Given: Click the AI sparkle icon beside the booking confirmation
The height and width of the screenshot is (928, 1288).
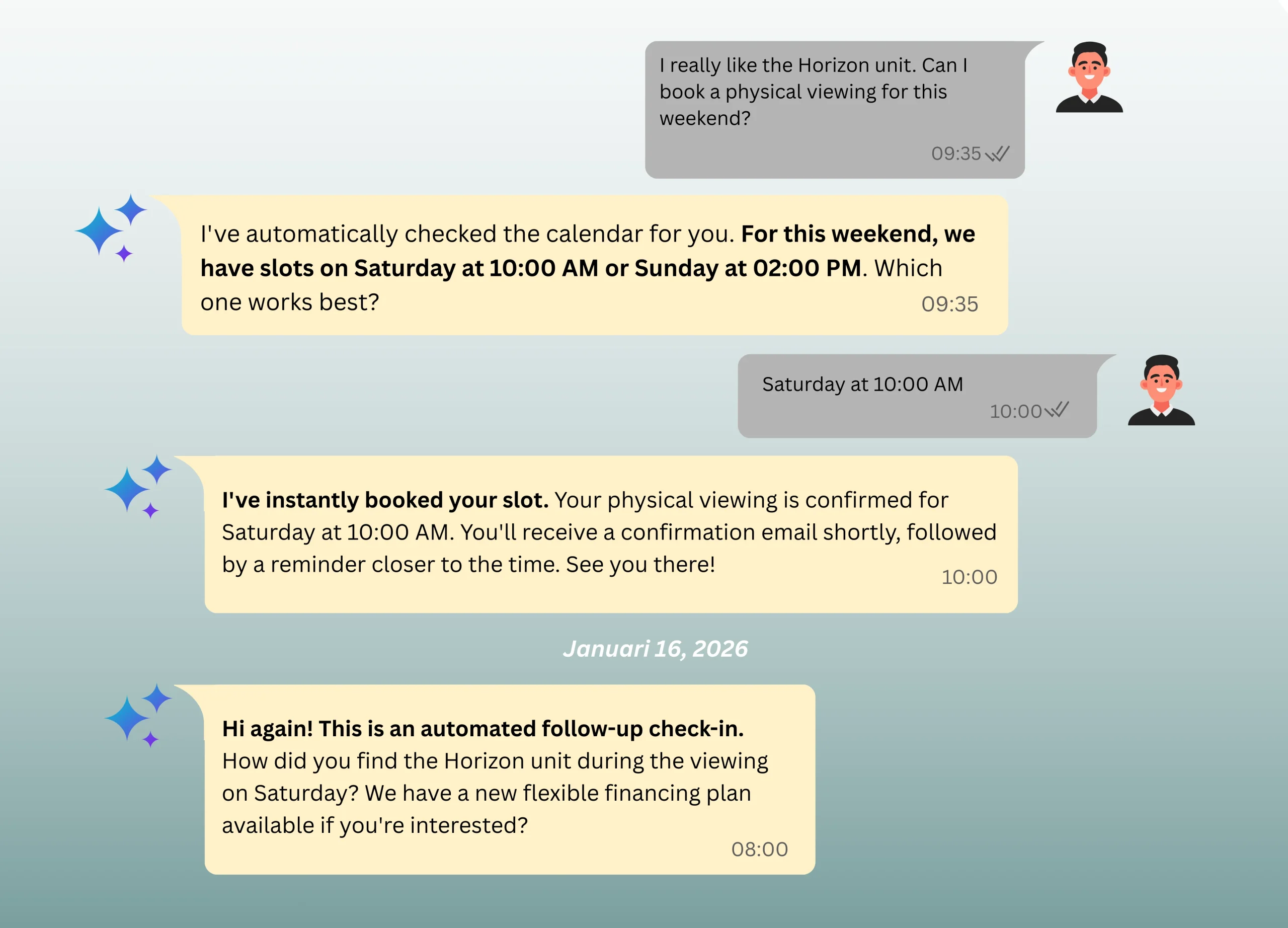Looking at the screenshot, I should pos(137,486).
